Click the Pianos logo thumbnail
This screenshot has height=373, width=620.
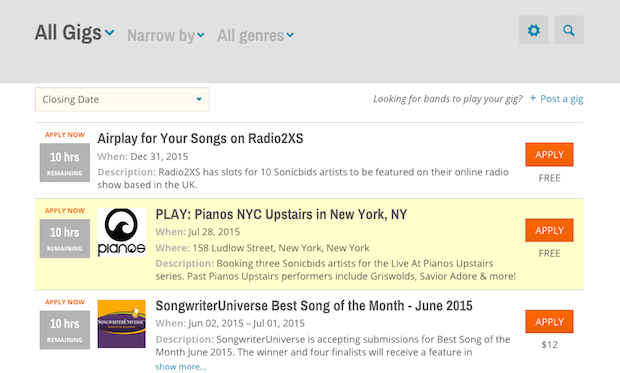[x=121, y=233]
